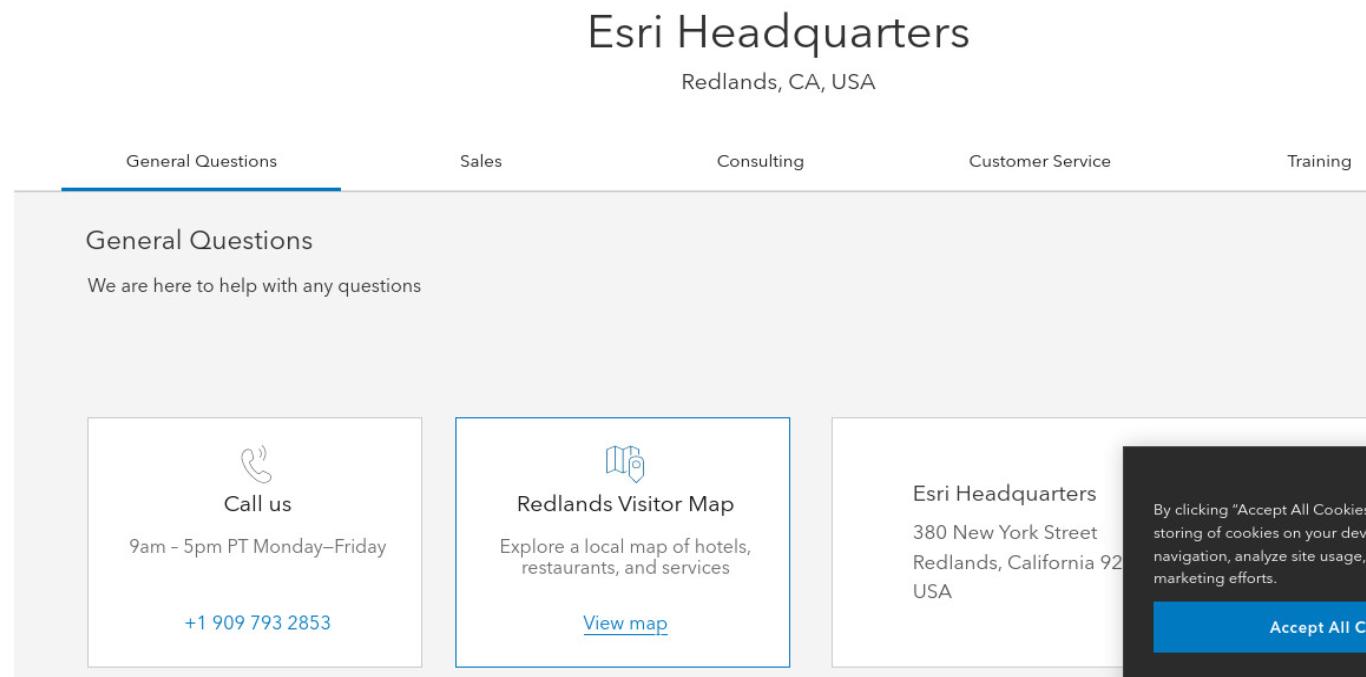Click the Esri Headquarters page heading
1366x677 pixels.
pos(778,33)
